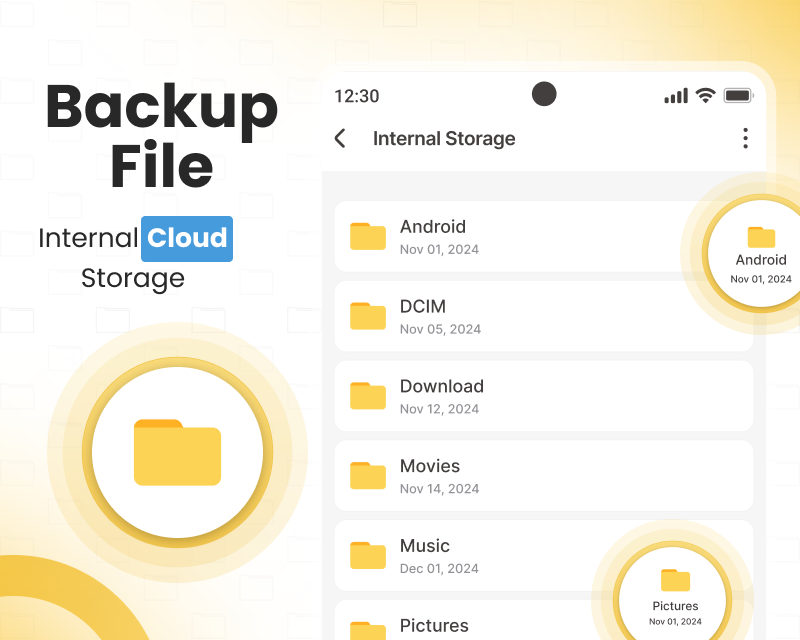800x640 pixels.
Task: Tap the Pictures circular bubble thumbnail
Action: coord(675,597)
